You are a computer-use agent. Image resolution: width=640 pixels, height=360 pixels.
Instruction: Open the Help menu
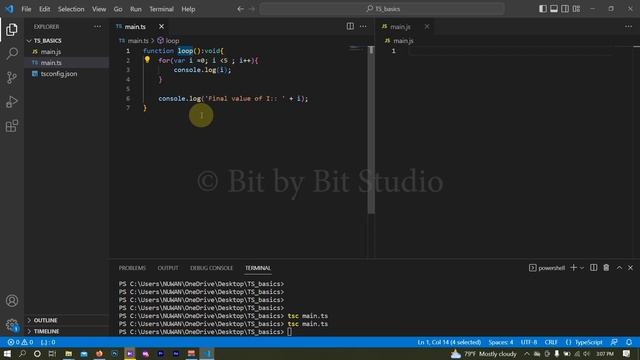[188, 9]
